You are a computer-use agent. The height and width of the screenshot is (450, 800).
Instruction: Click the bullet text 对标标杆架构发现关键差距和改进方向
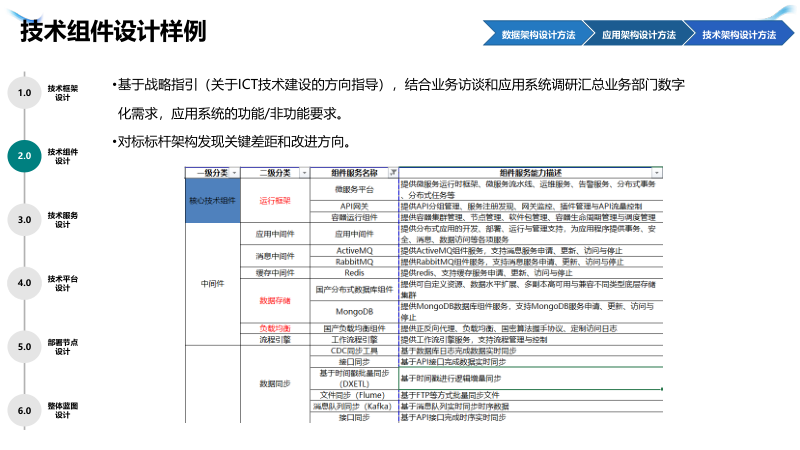coord(235,142)
